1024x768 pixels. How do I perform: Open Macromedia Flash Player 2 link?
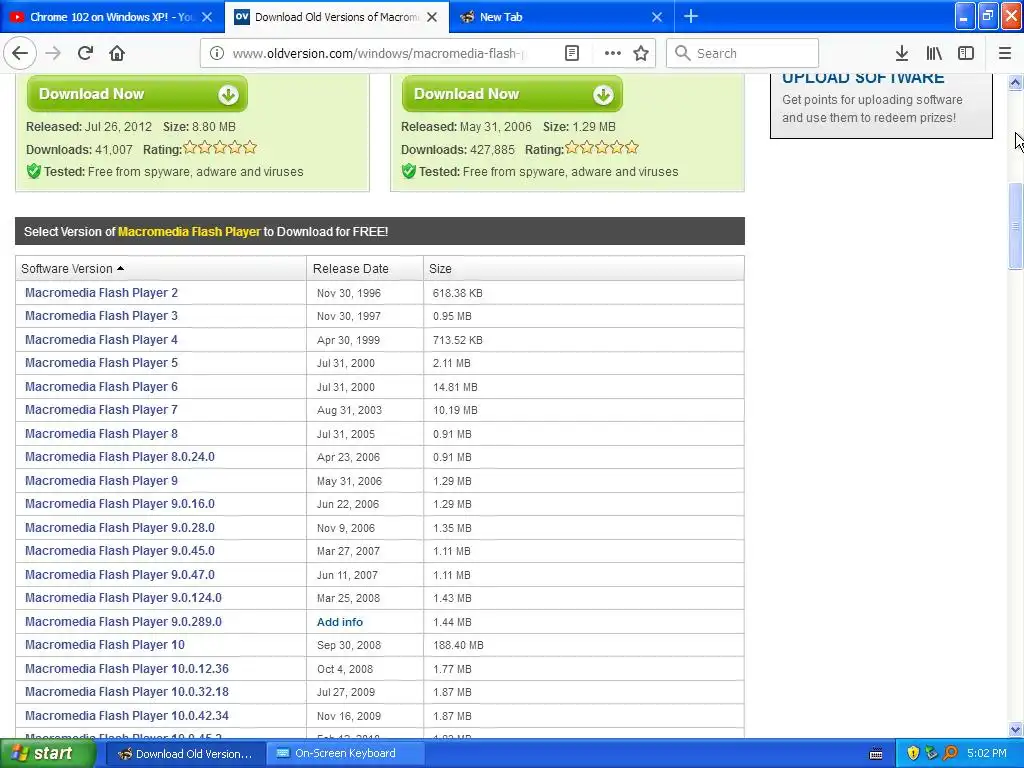tap(101, 293)
